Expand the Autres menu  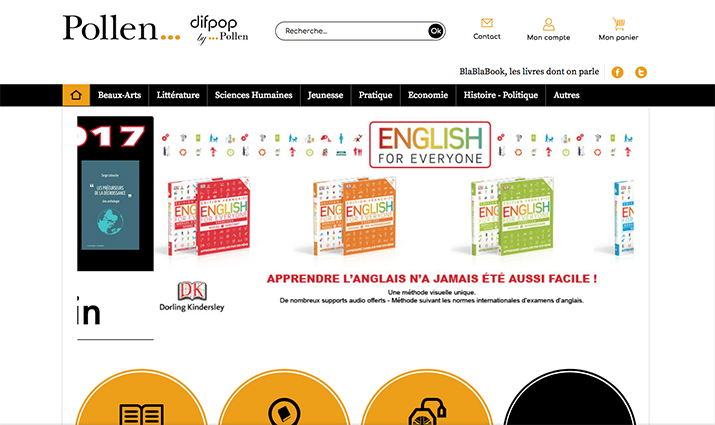click(x=566, y=95)
